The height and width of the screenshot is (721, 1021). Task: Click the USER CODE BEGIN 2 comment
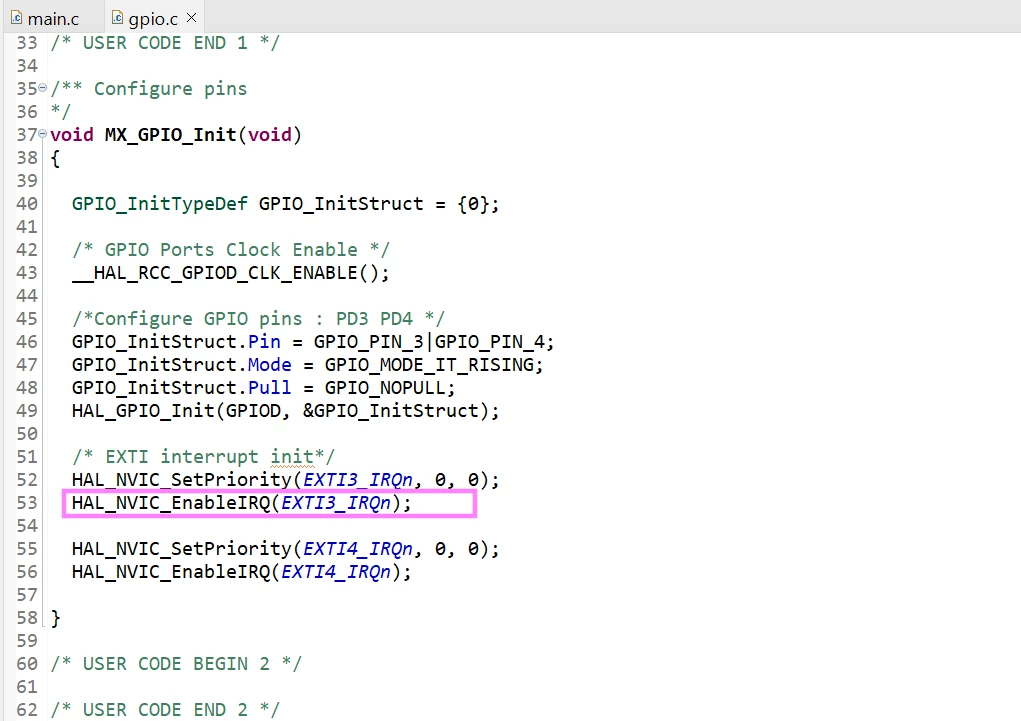click(176, 664)
